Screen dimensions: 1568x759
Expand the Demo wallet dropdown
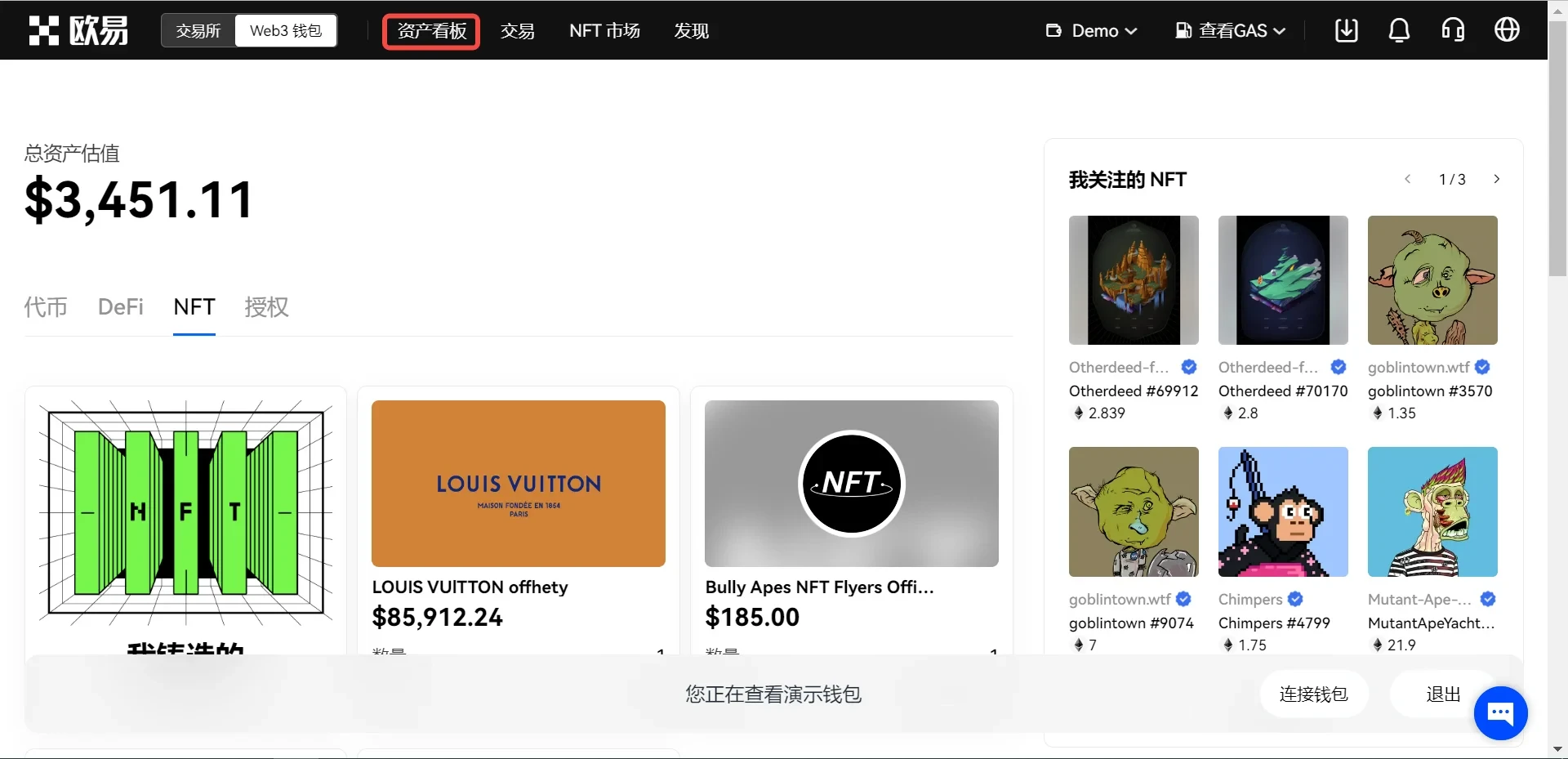[1091, 31]
